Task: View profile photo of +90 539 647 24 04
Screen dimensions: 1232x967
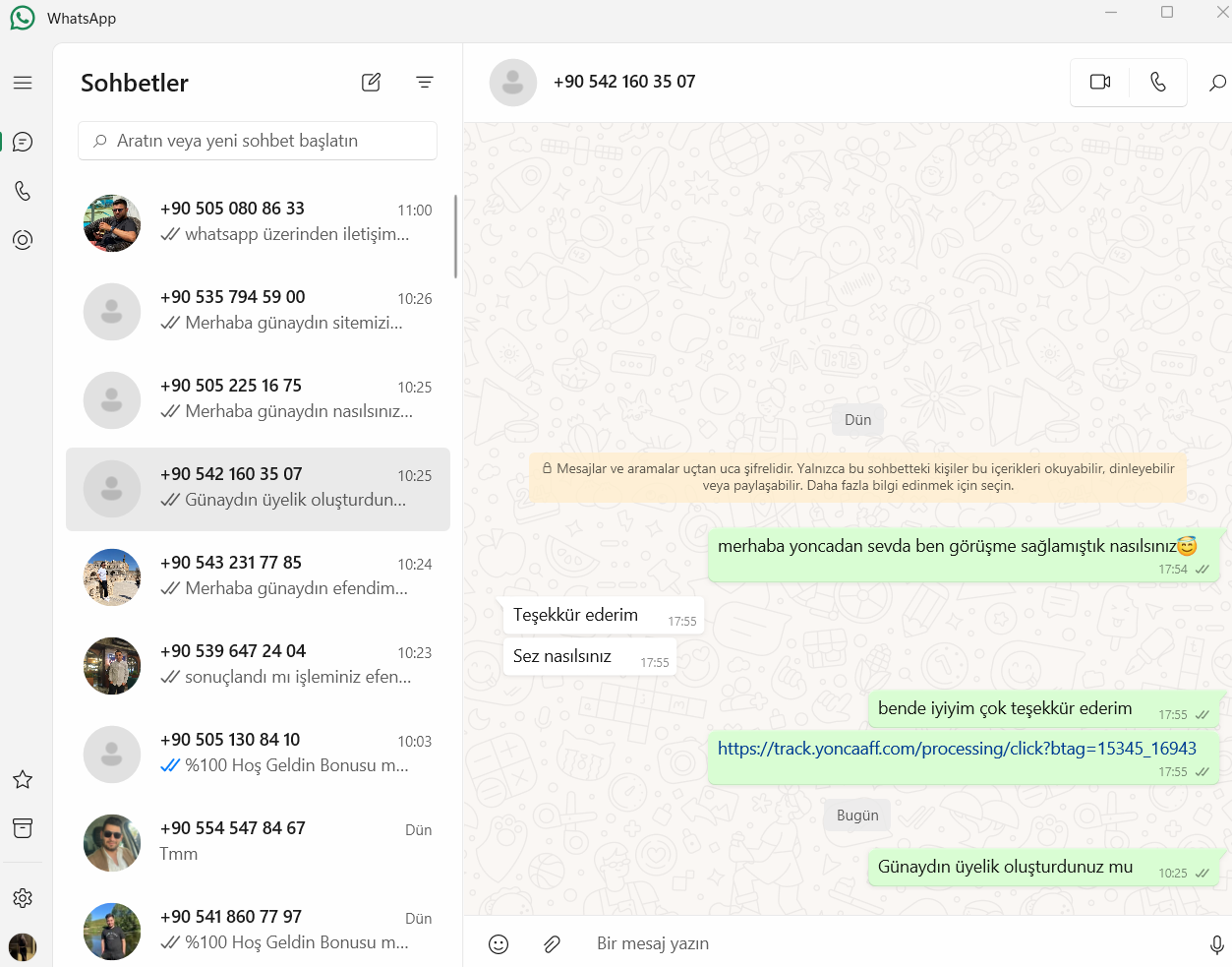Action: click(112, 666)
